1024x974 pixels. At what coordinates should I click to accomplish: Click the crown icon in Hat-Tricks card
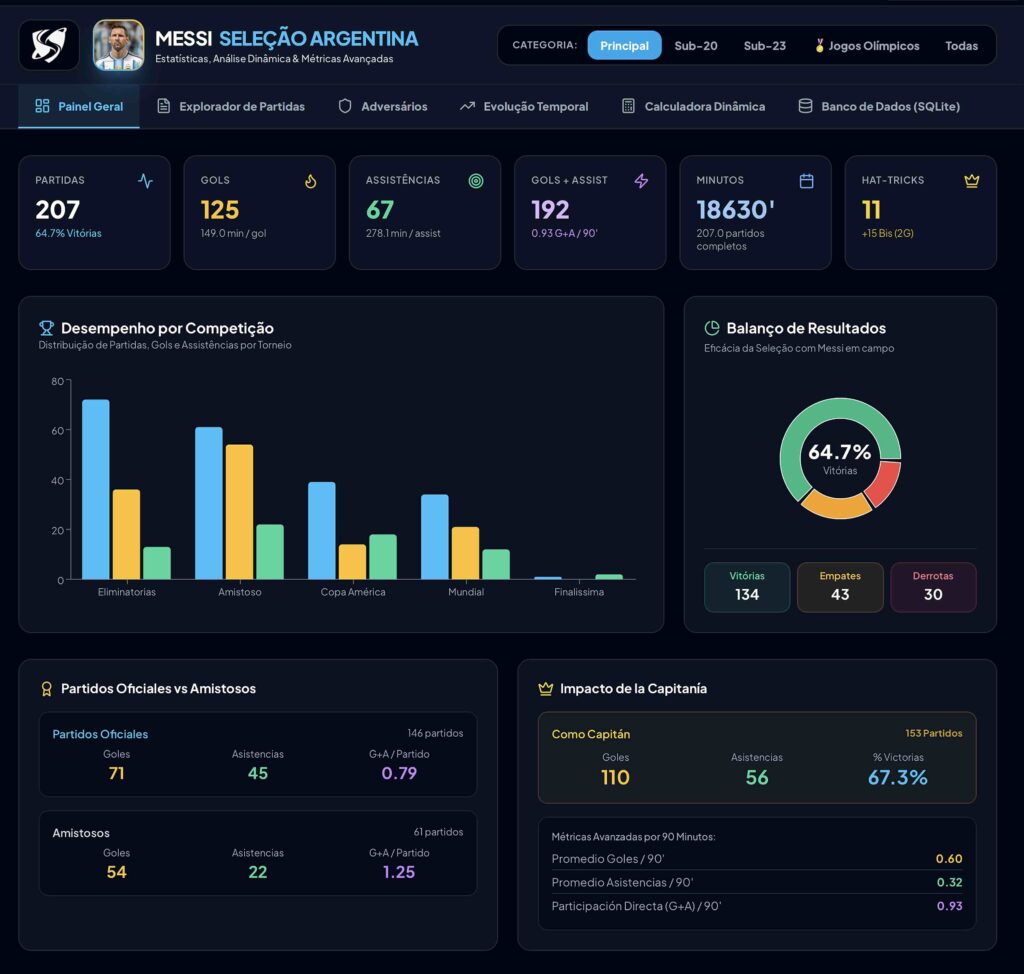pyautogui.click(x=972, y=181)
